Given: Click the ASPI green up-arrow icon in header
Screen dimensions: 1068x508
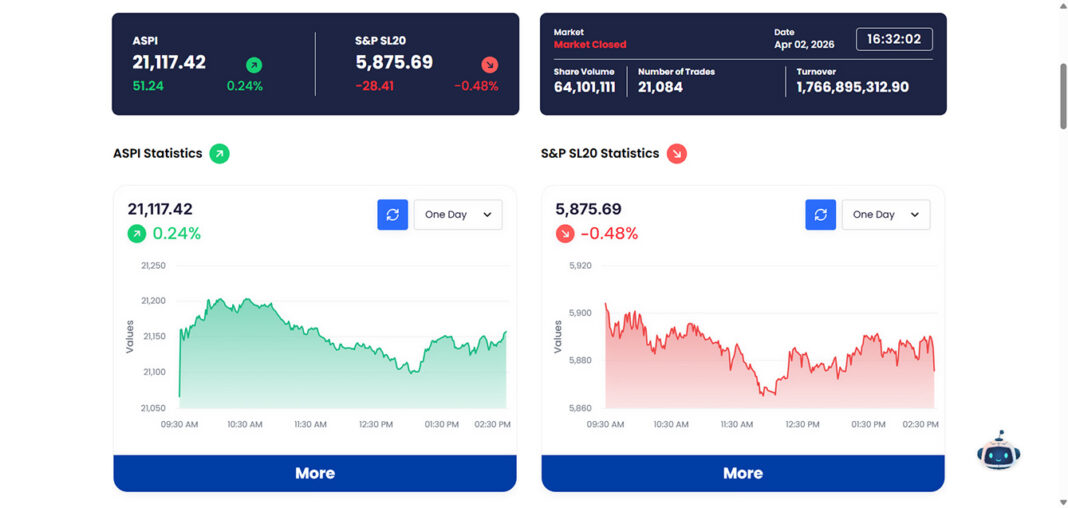Looking at the screenshot, I should [x=254, y=65].
